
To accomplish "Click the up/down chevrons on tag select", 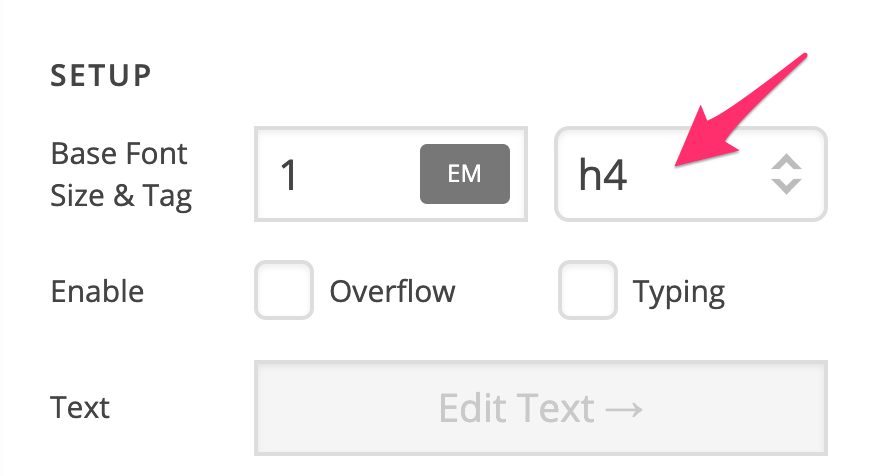I will click(x=786, y=174).
